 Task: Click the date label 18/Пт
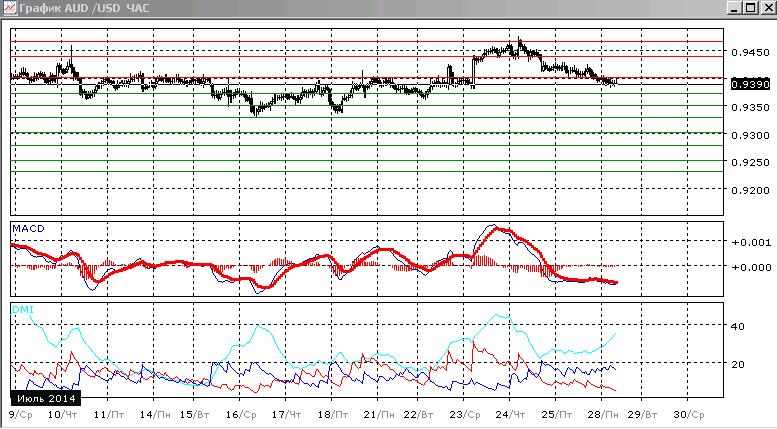pyautogui.click(x=333, y=415)
